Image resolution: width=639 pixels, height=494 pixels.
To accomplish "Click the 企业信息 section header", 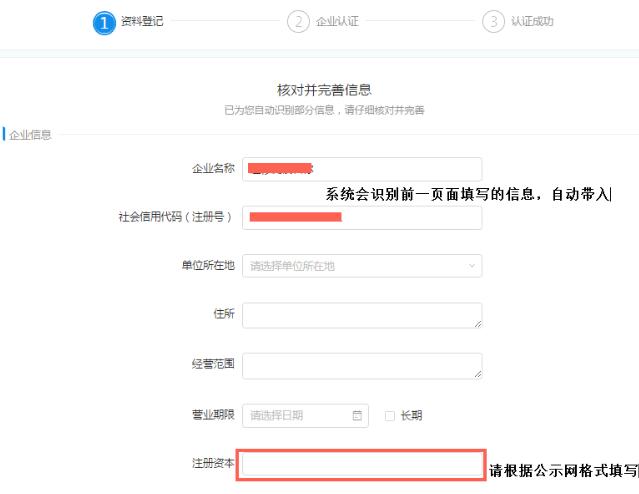I will 30,134.
